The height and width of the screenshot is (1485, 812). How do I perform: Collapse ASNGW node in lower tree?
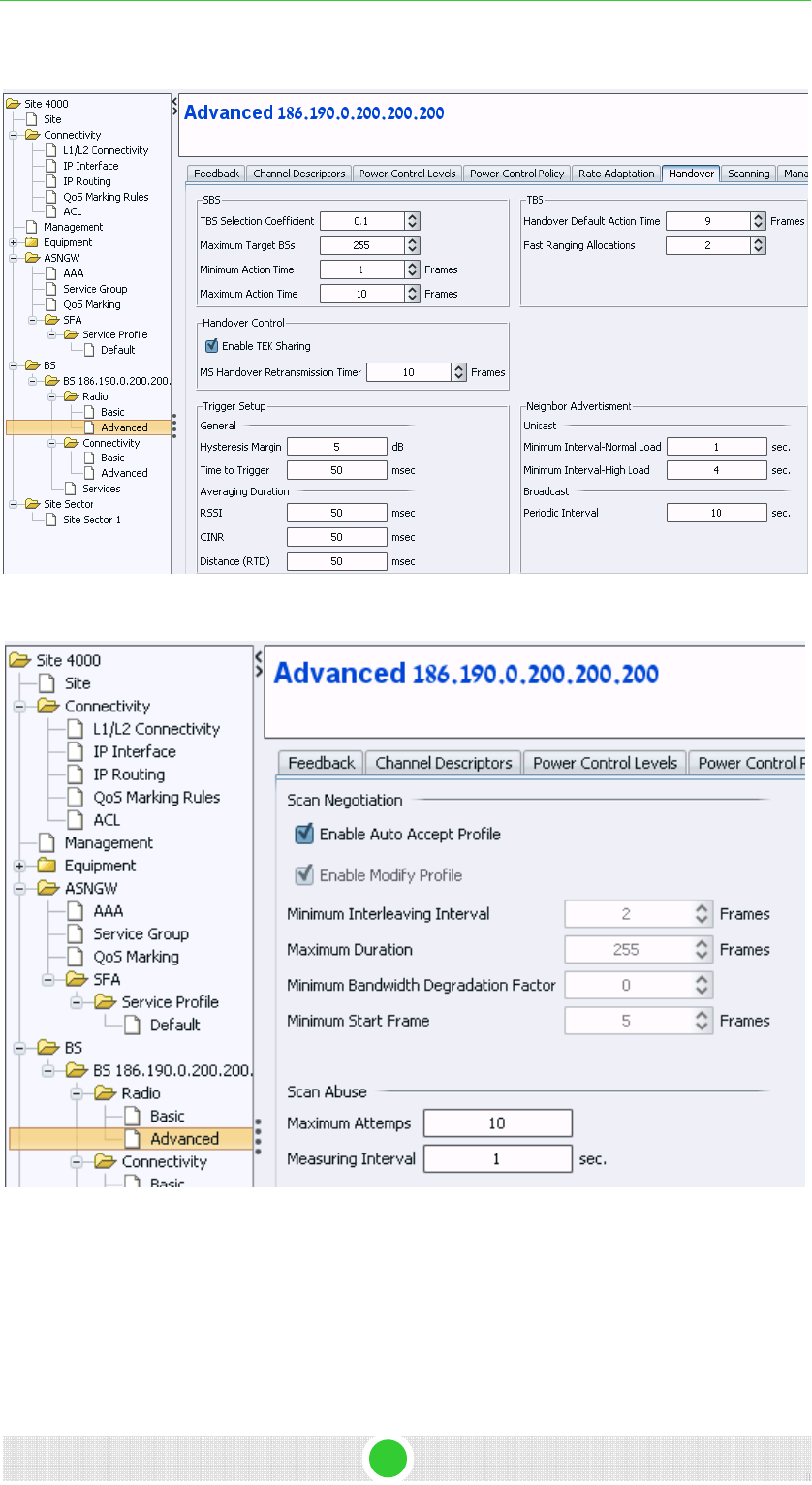pos(18,889)
